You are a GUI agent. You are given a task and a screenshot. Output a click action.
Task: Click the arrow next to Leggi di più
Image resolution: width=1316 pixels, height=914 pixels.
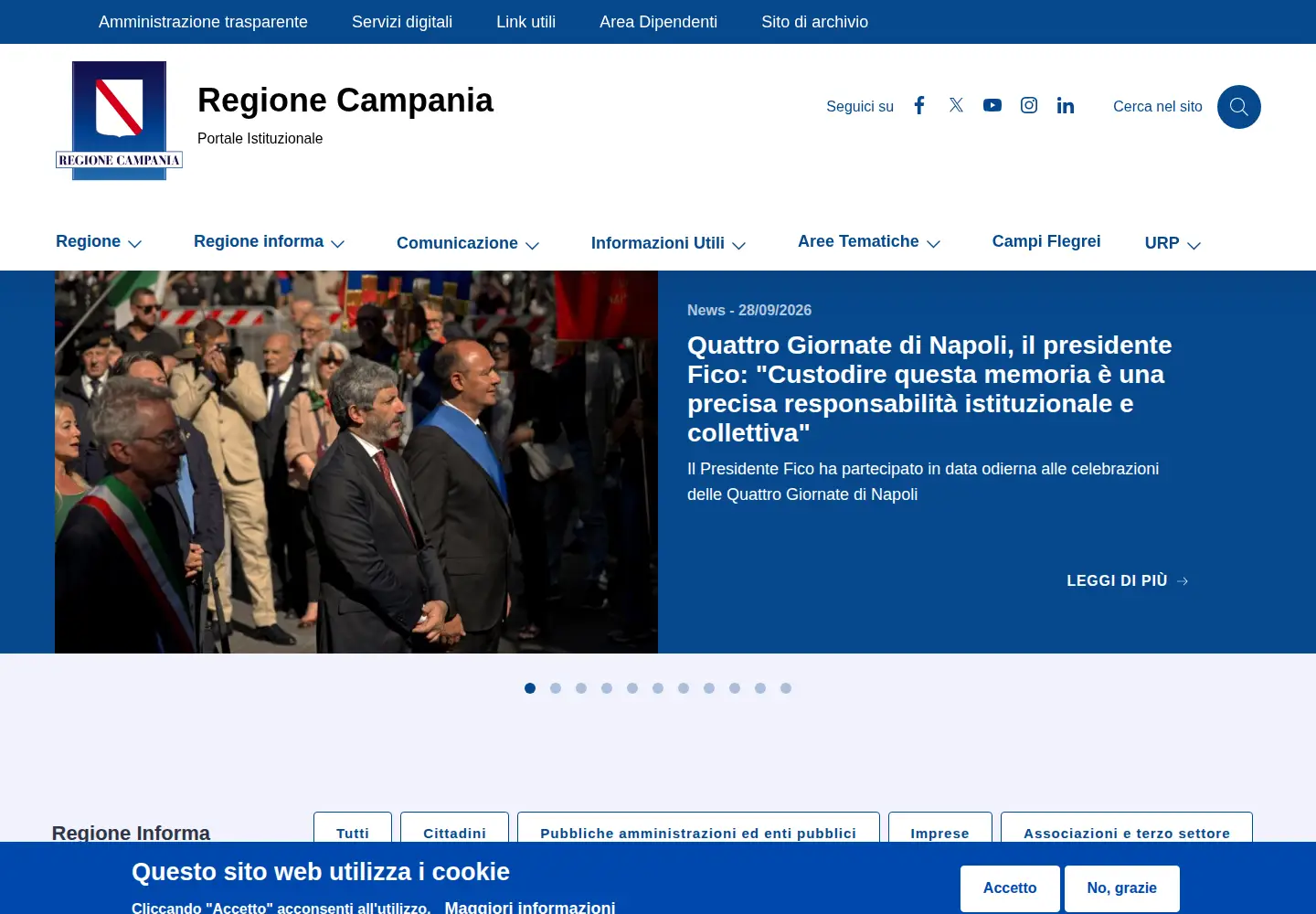coord(1183,581)
